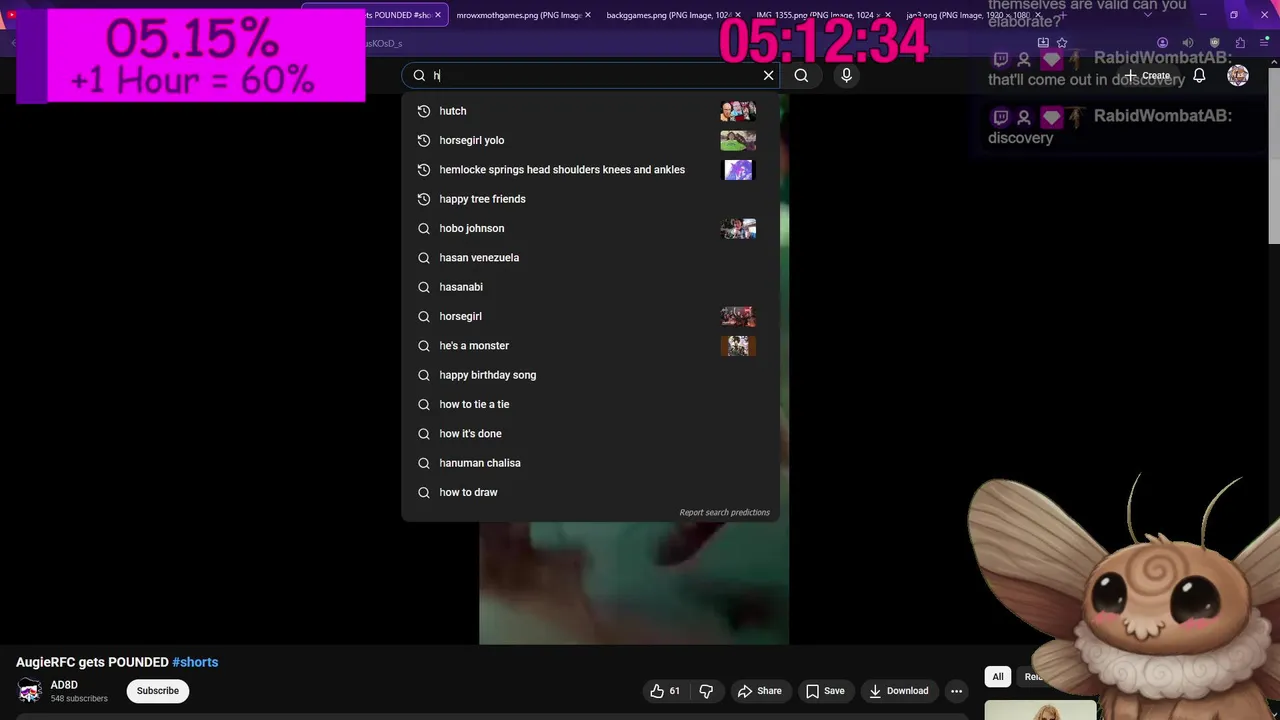Image resolution: width=1280 pixels, height=720 pixels.
Task: Choose the 'hanuman chalisa' suggestion
Action: click(590, 463)
